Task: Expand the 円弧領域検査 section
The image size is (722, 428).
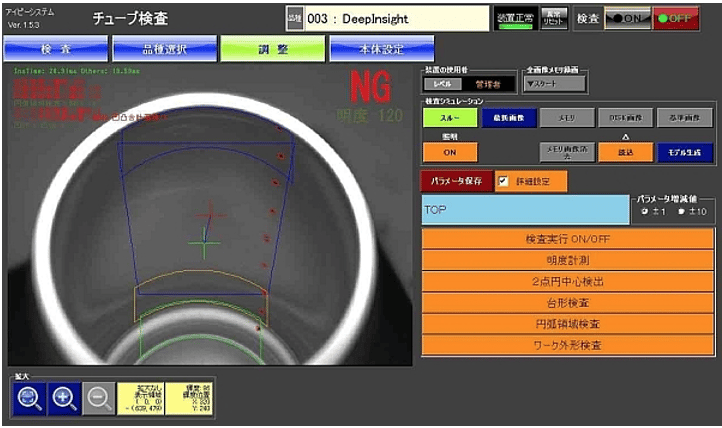Action: pyautogui.click(x=568, y=324)
